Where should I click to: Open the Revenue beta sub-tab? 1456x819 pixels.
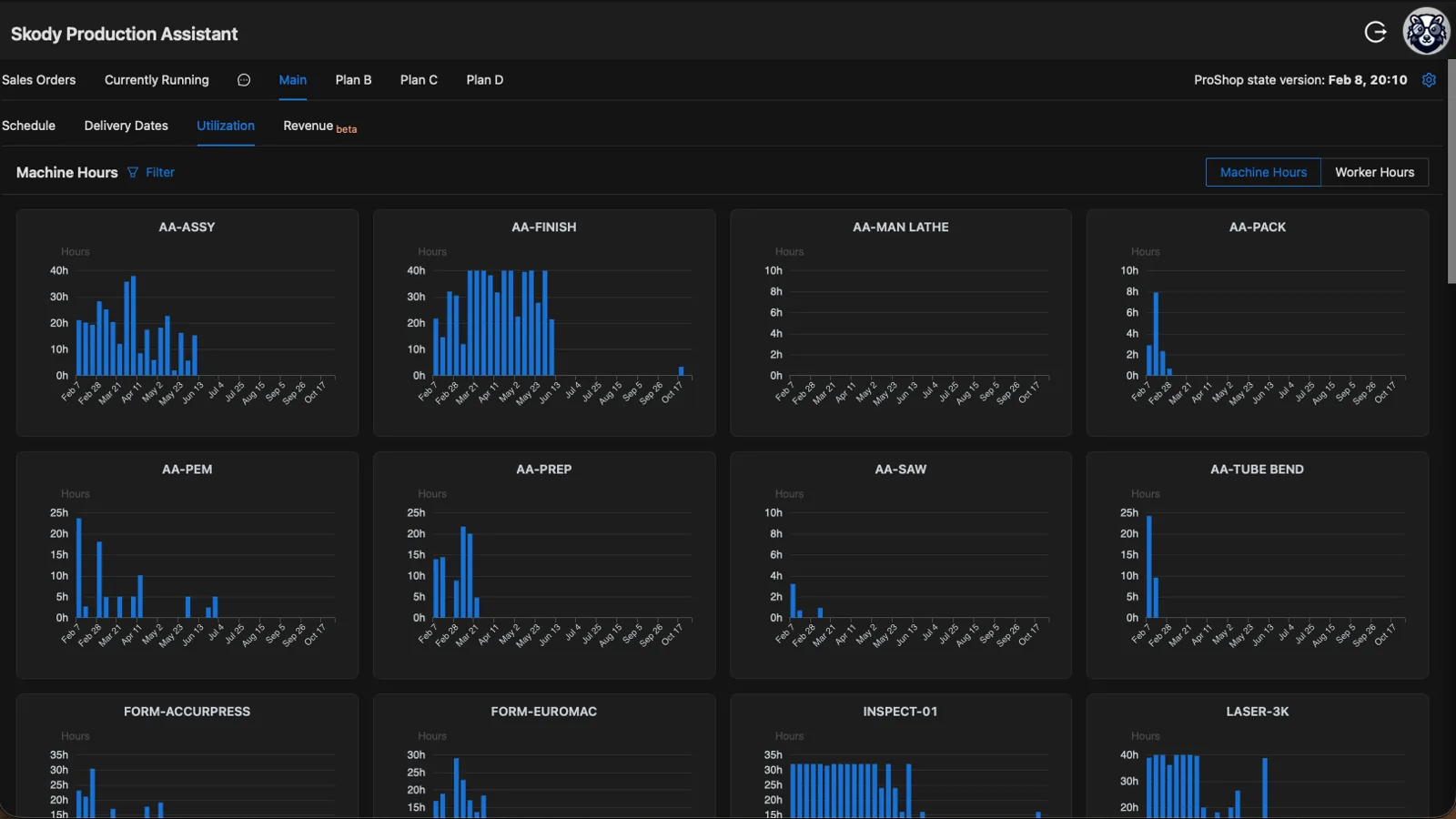point(319,126)
